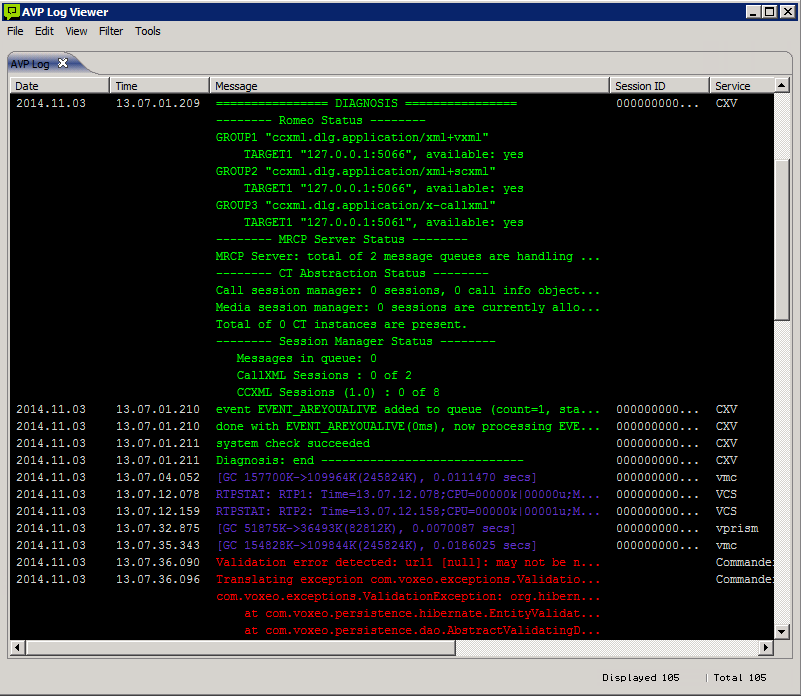
Task: Open the Tools menu
Action: [147, 31]
